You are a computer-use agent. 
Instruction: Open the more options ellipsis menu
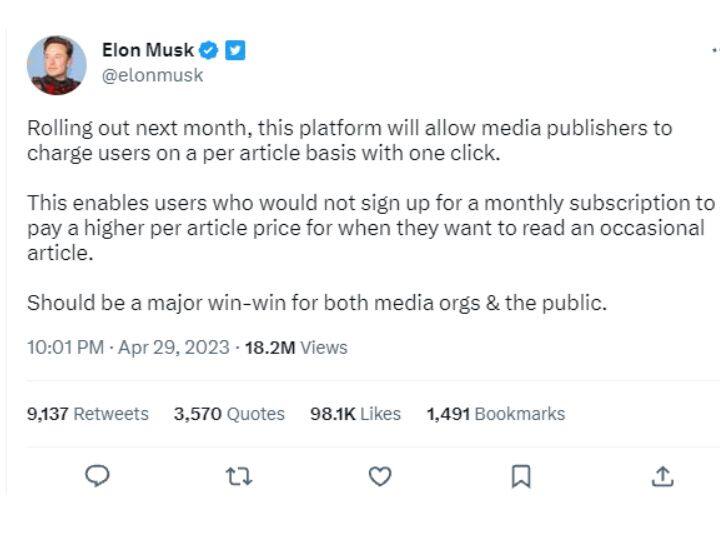coord(713,50)
